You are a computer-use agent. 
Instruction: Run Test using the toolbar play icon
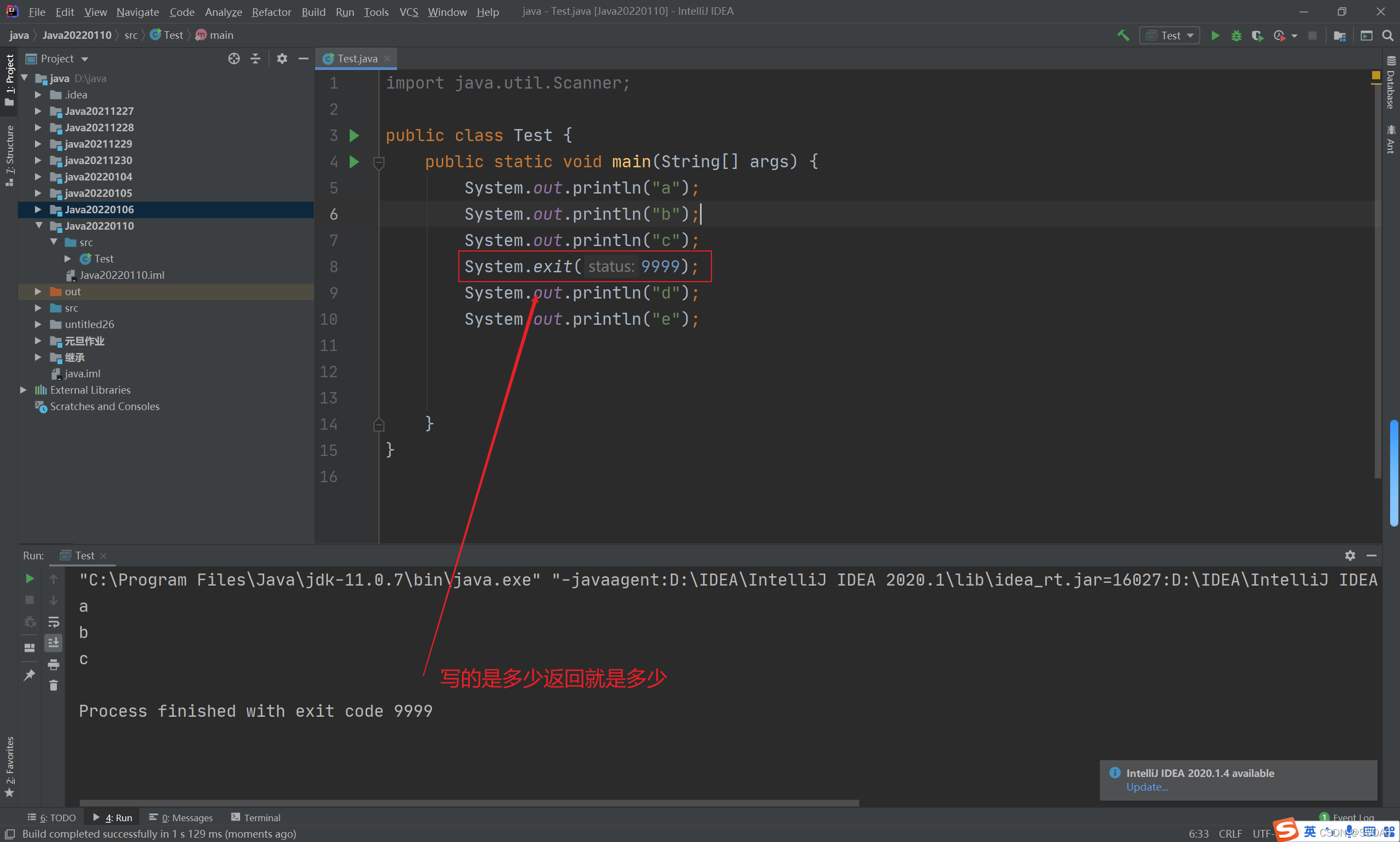pyautogui.click(x=1215, y=35)
